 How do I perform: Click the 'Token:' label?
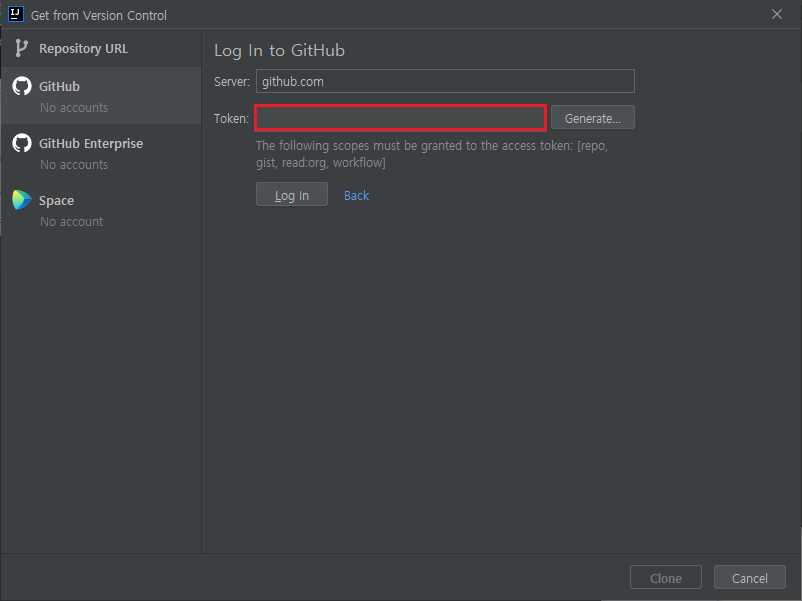[231, 119]
